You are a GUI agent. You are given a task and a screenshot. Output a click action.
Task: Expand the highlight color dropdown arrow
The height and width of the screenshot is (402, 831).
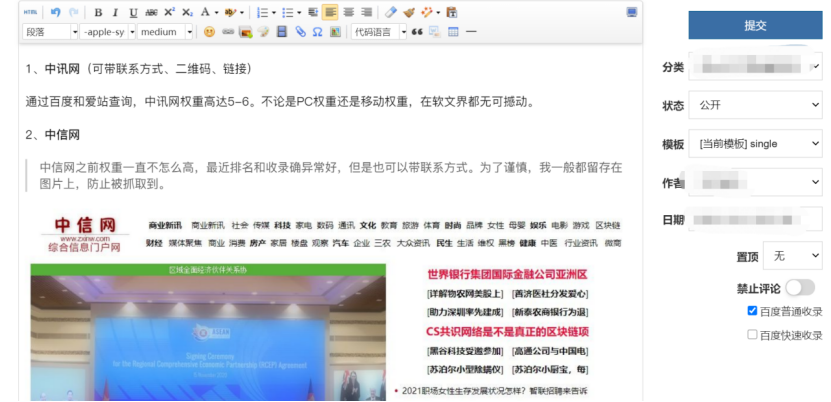tap(242, 12)
